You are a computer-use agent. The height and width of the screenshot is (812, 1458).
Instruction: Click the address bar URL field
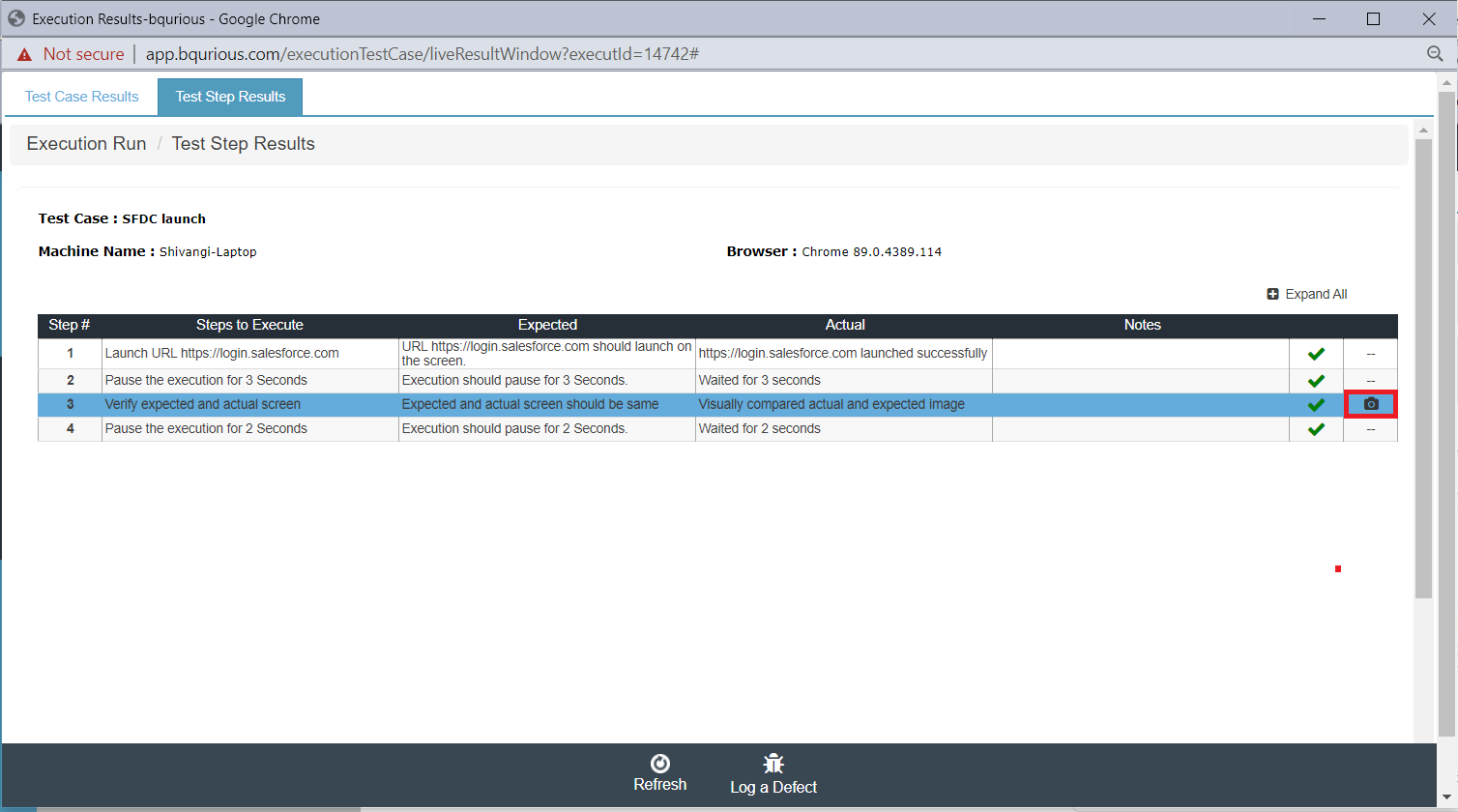coord(423,54)
